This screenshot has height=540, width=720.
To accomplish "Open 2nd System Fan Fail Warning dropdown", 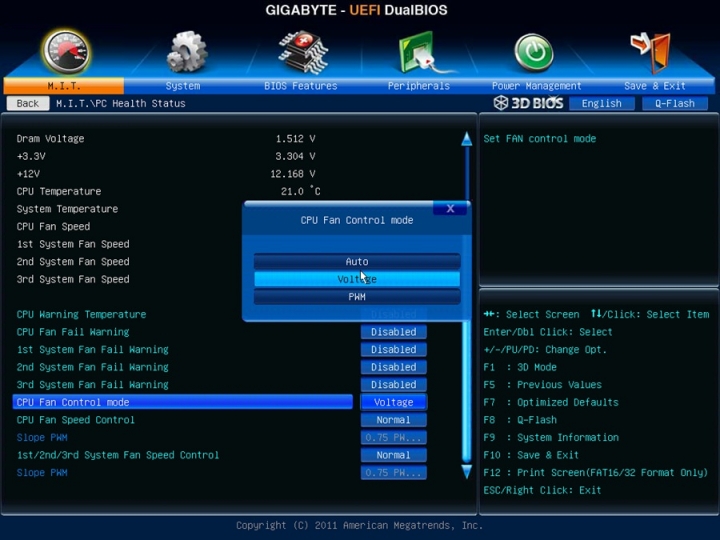I will (x=394, y=367).
